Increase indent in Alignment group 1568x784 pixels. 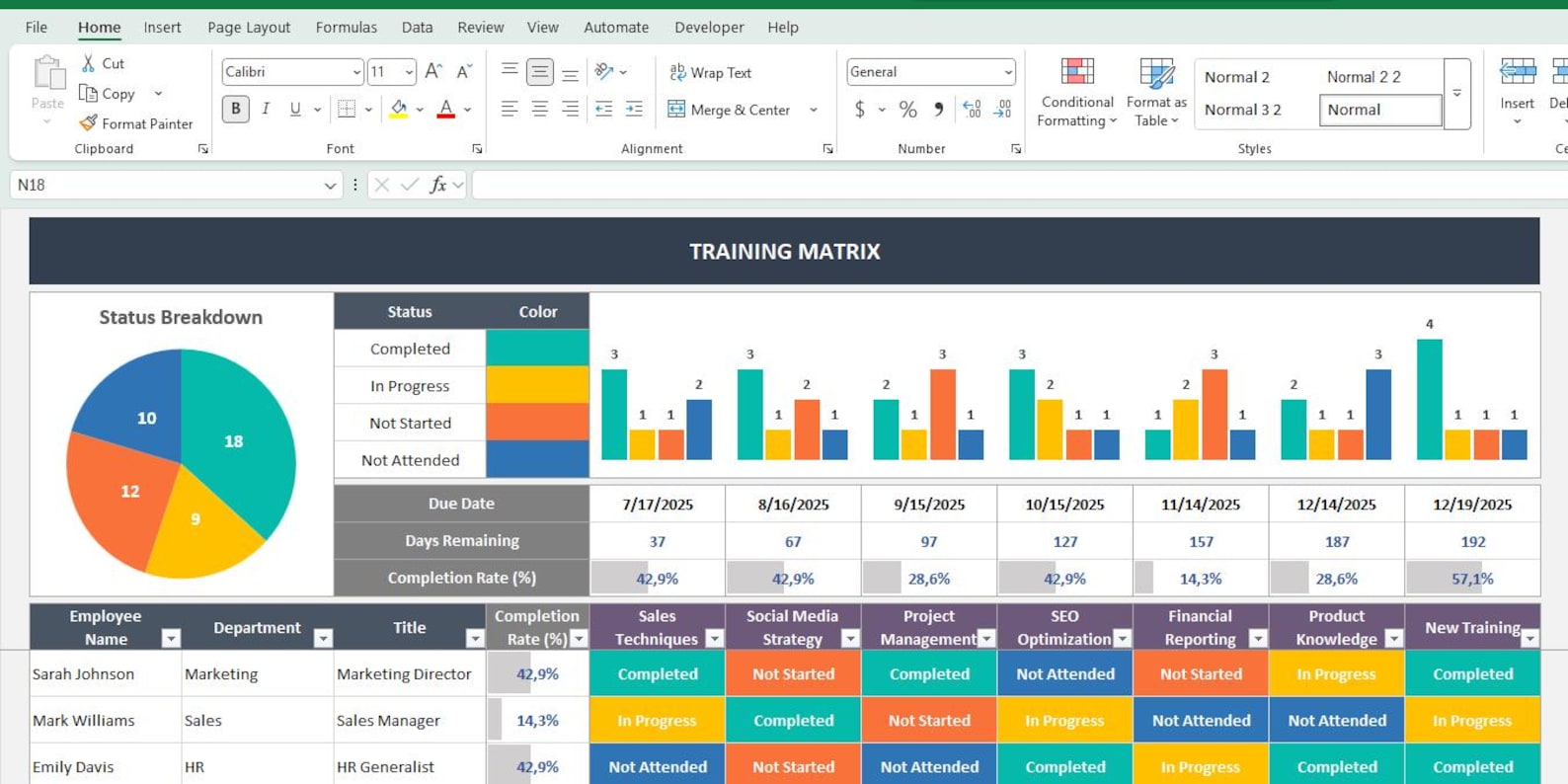tap(634, 109)
